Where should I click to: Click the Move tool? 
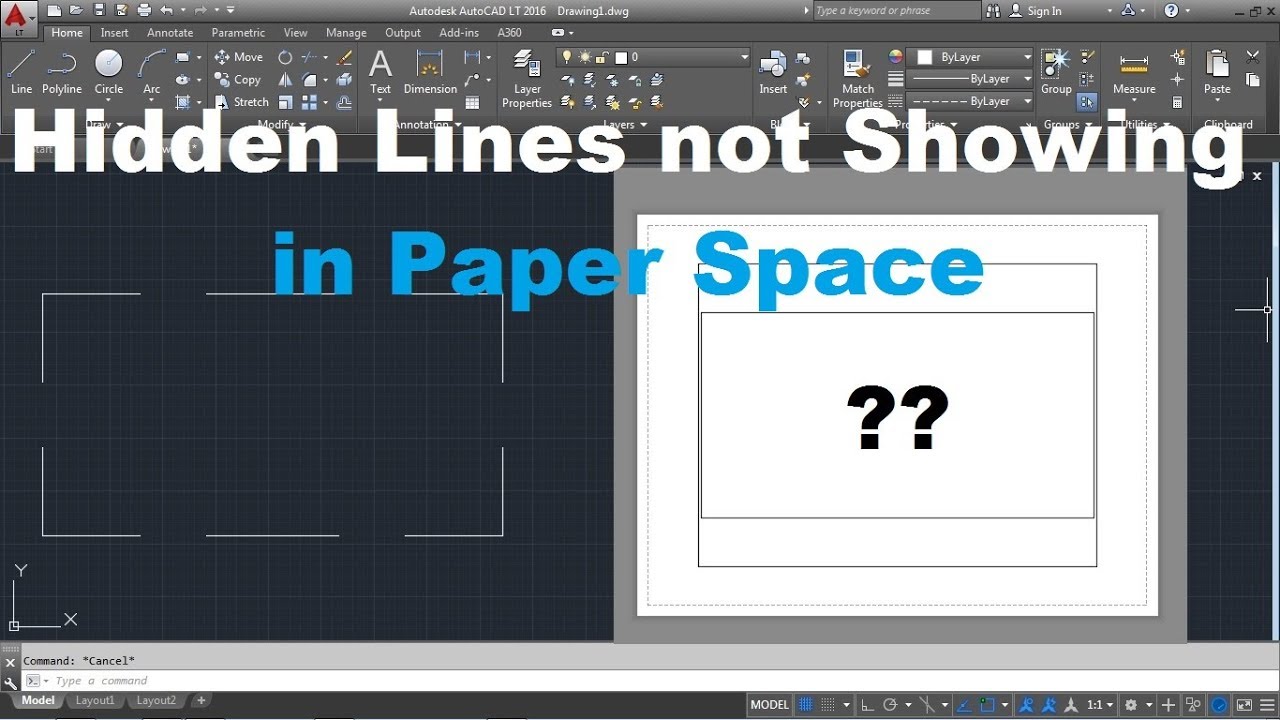coord(238,57)
